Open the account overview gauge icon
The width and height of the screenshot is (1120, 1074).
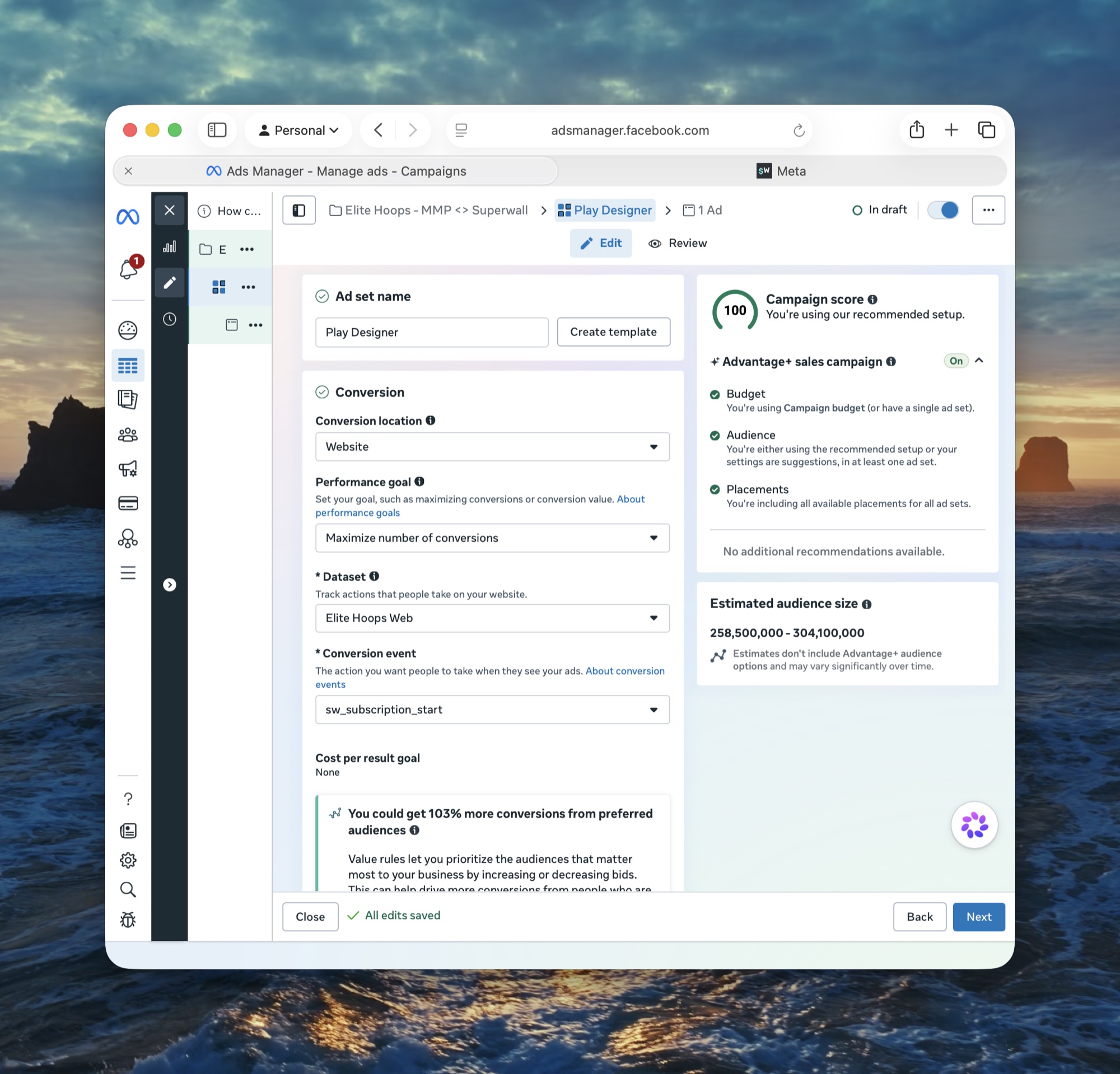(x=128, y=330)
